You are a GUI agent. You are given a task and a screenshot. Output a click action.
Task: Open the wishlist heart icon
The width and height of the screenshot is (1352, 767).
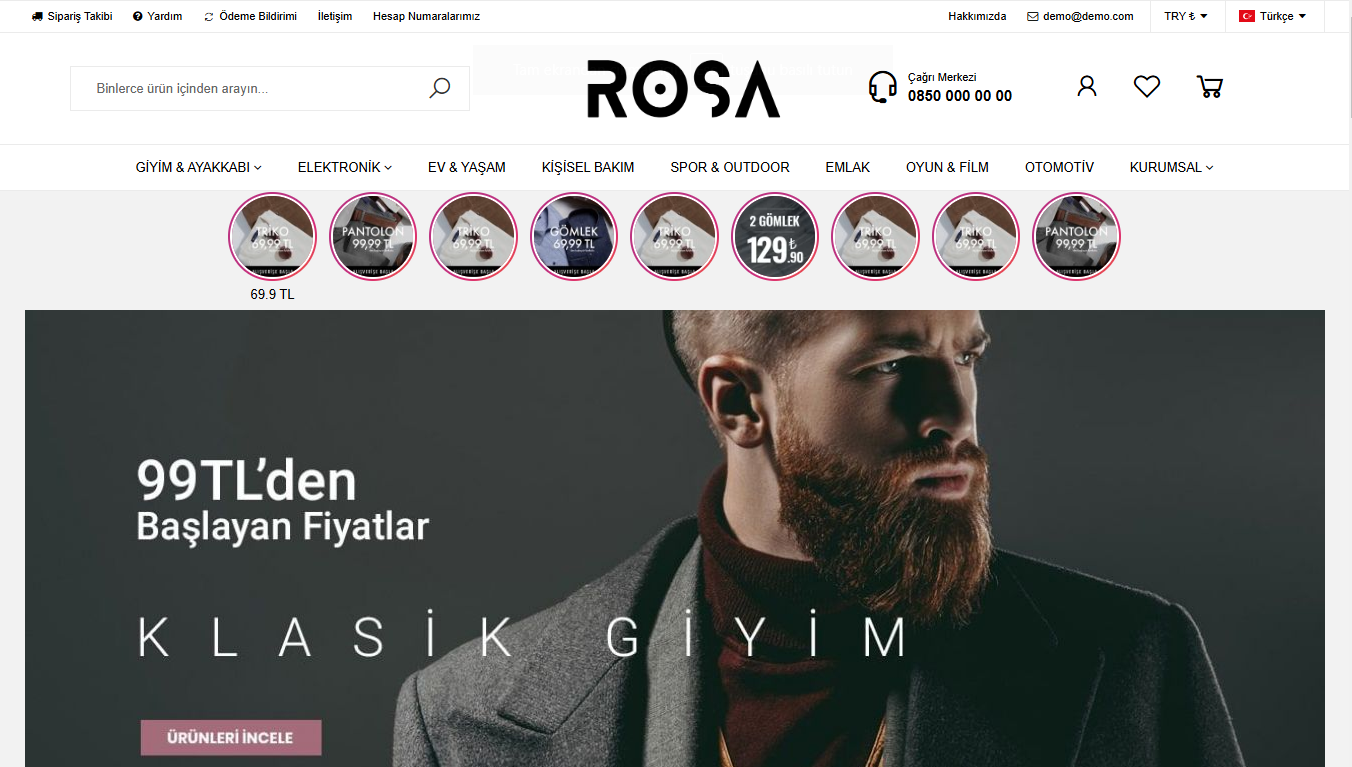click(x=1147, y=86)
